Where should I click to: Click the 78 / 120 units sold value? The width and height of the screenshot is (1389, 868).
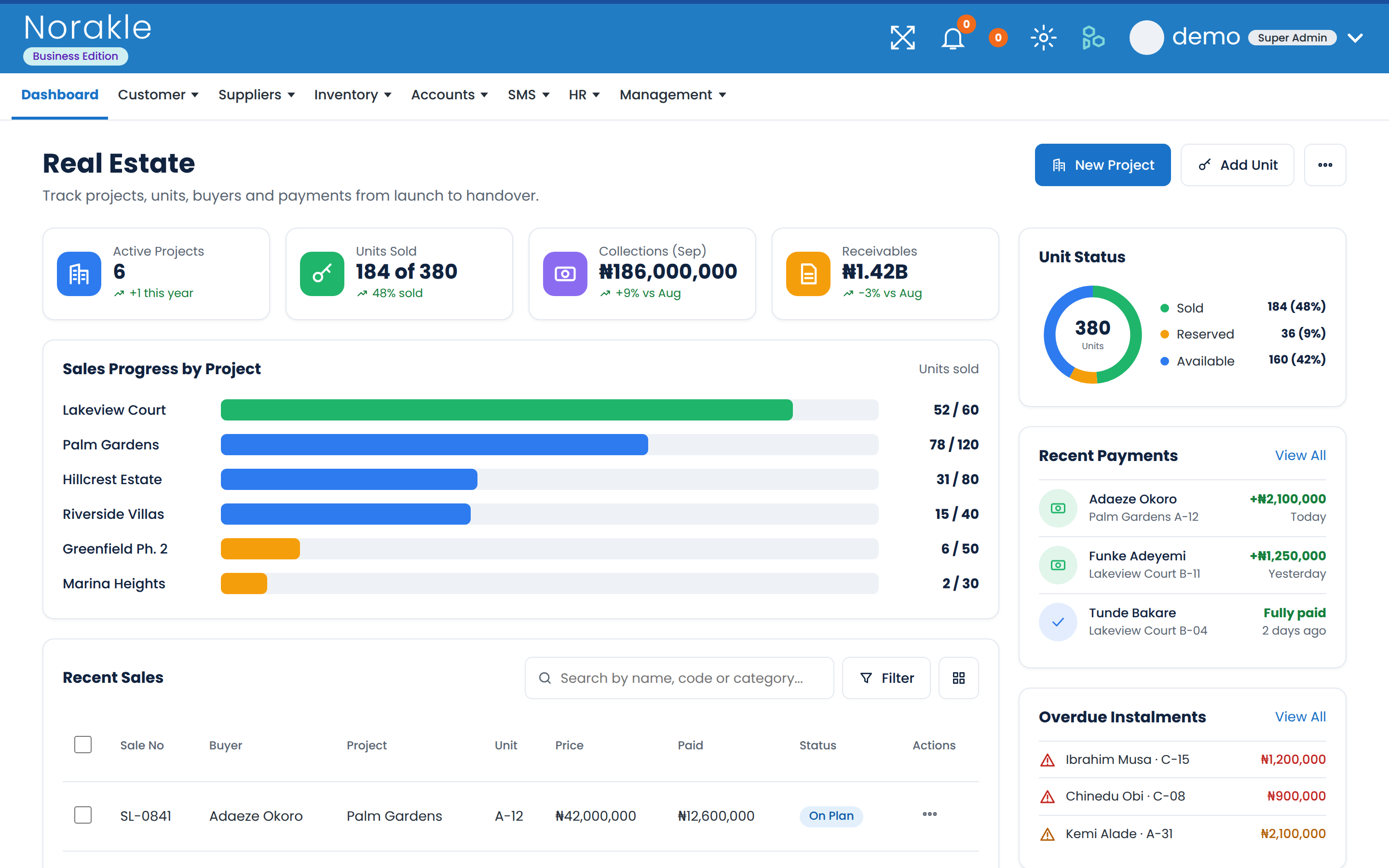pos(954,444)
